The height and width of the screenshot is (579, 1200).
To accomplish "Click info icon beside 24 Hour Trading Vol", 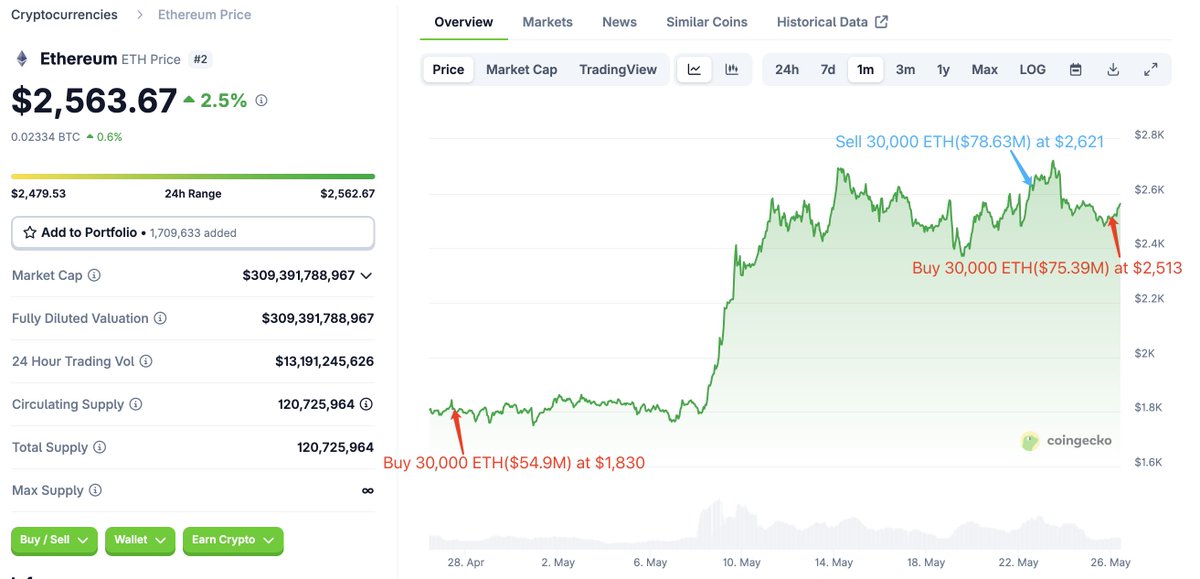I will (148, 361).
